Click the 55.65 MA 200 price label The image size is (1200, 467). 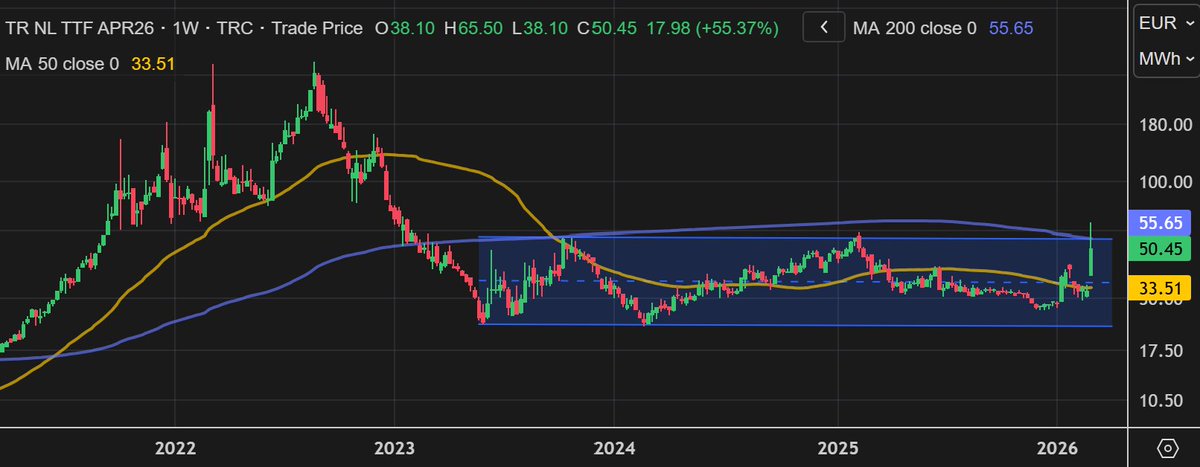pos(1160,224)
